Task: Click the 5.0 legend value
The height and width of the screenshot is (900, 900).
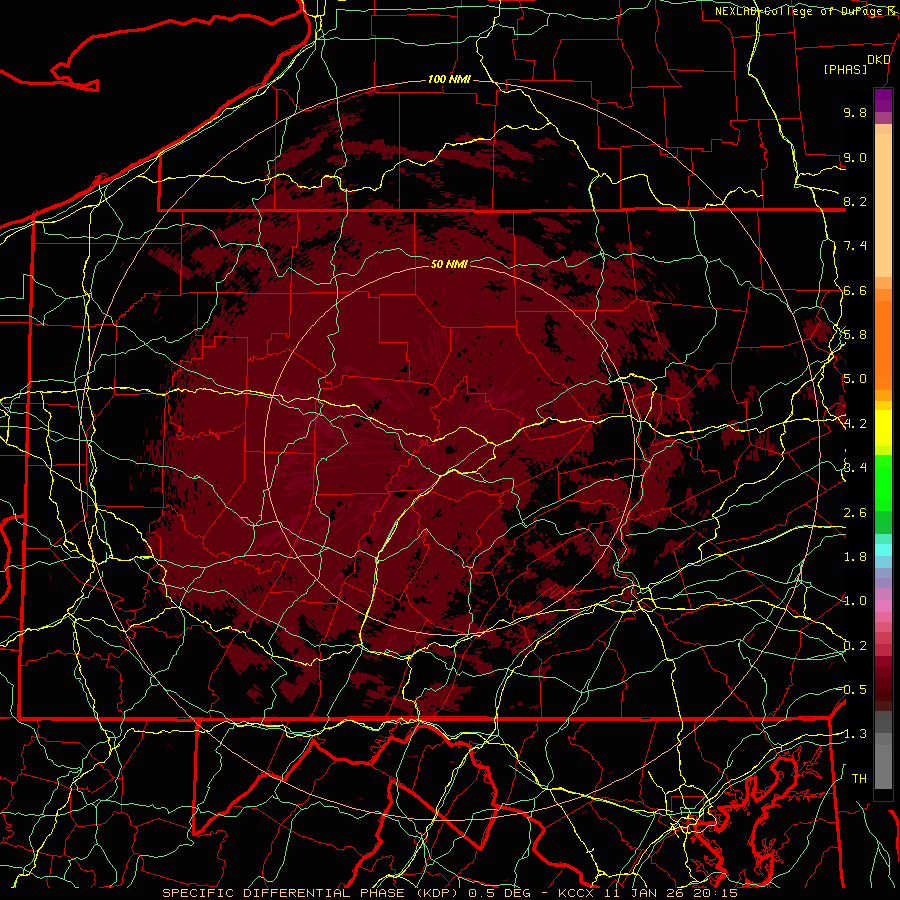Action: click(855, 379)
